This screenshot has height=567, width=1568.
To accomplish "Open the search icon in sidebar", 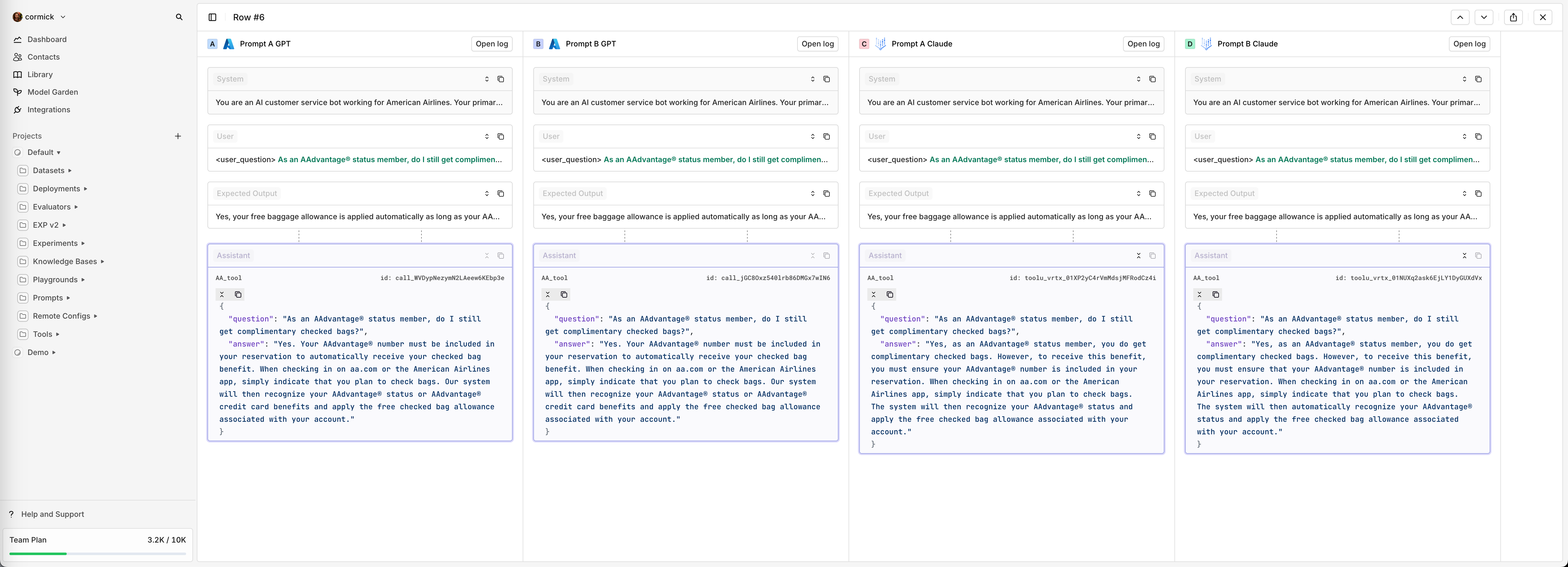I will pos(179,17).
